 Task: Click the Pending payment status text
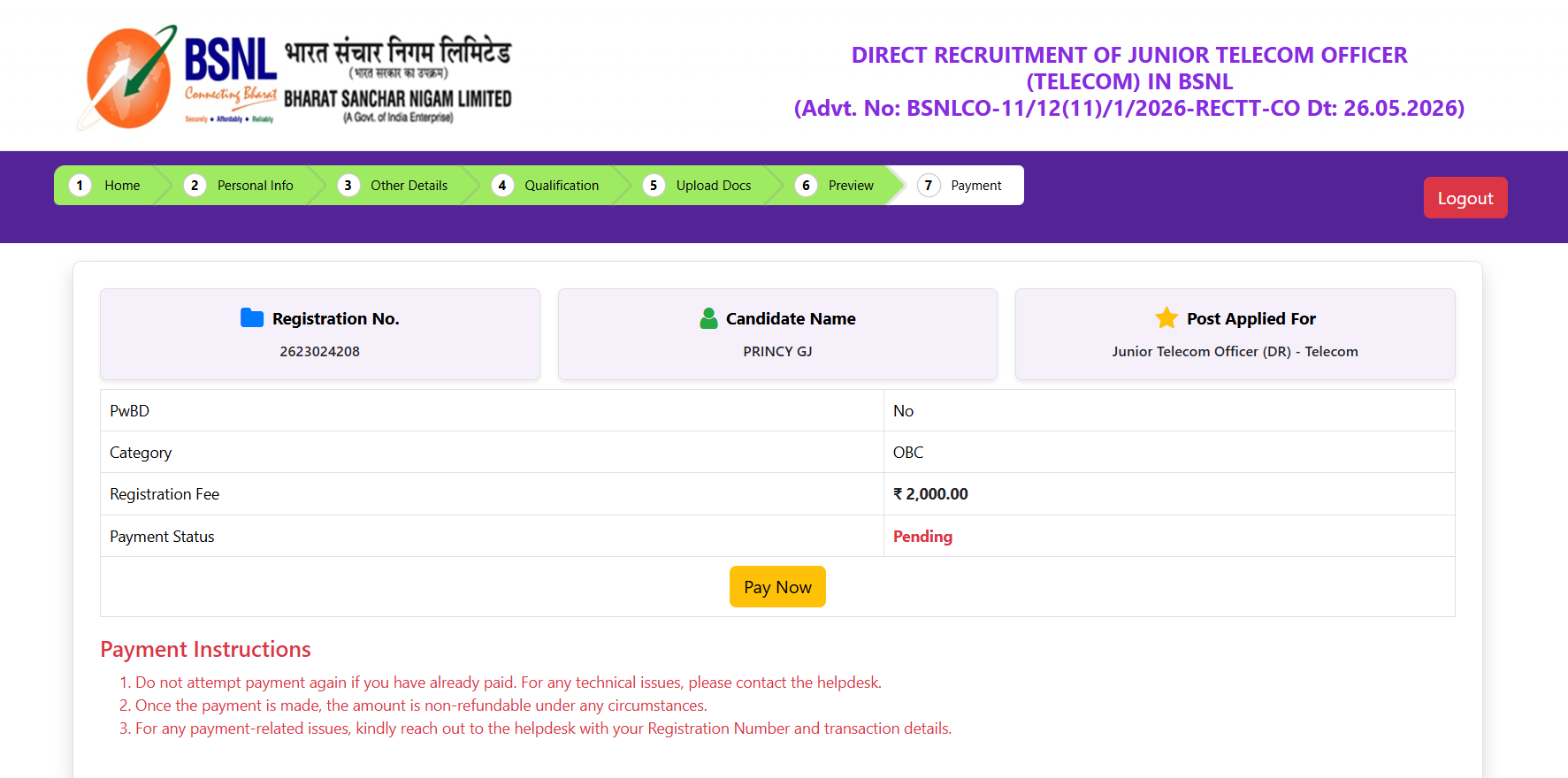[922, 537]
